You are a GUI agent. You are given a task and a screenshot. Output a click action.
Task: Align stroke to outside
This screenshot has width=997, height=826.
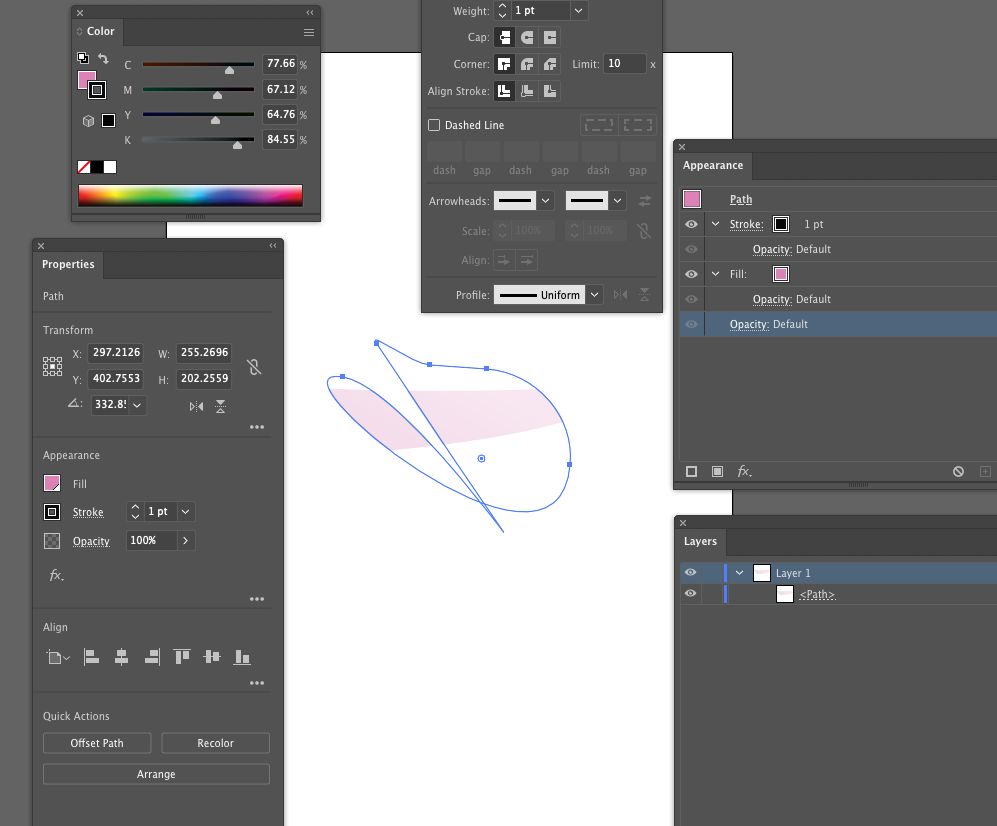(x=550, y=91)
